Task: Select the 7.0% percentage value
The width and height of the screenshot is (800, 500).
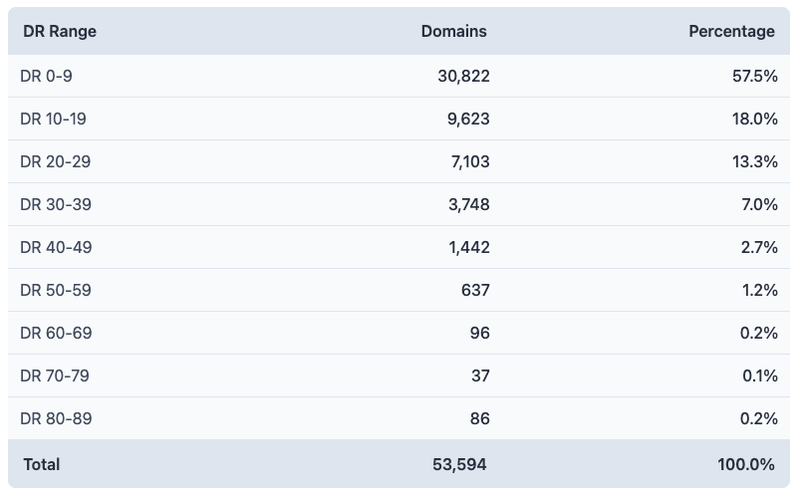Action: click(x=759, y=204)
